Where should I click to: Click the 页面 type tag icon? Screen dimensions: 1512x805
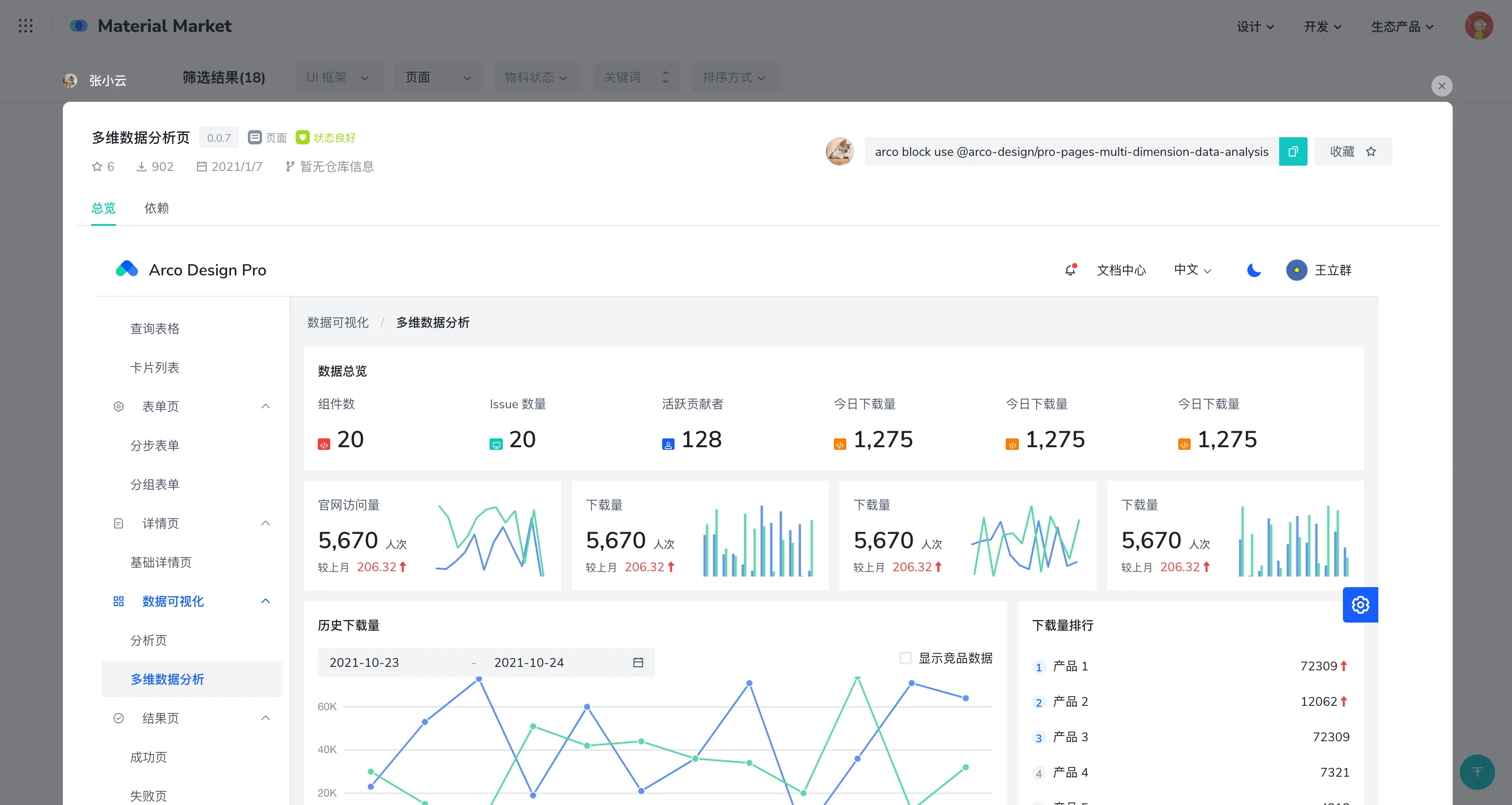pos(255,137)
